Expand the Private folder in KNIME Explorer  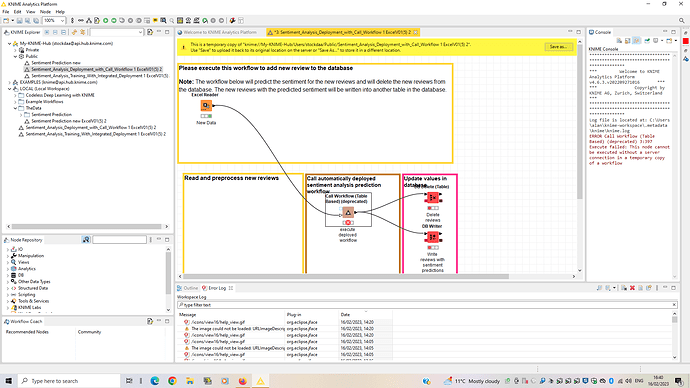[x=15, y=50]
